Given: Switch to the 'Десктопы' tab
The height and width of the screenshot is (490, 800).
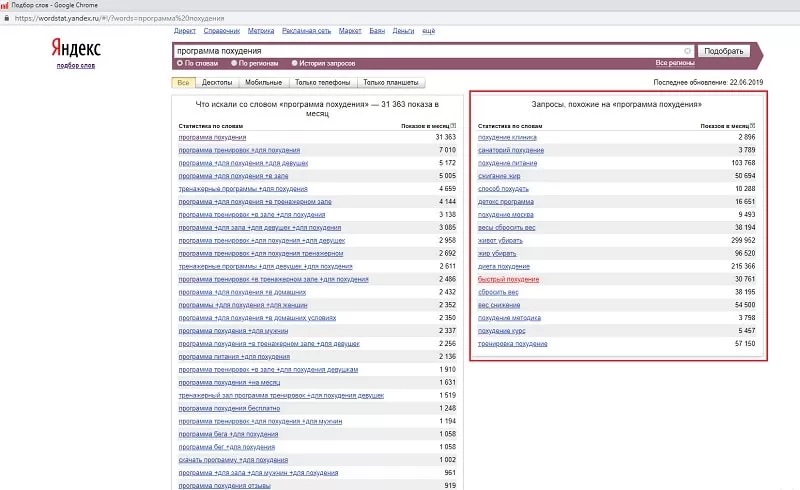Looking at the screenshot, I should click(x=217, y=82).
